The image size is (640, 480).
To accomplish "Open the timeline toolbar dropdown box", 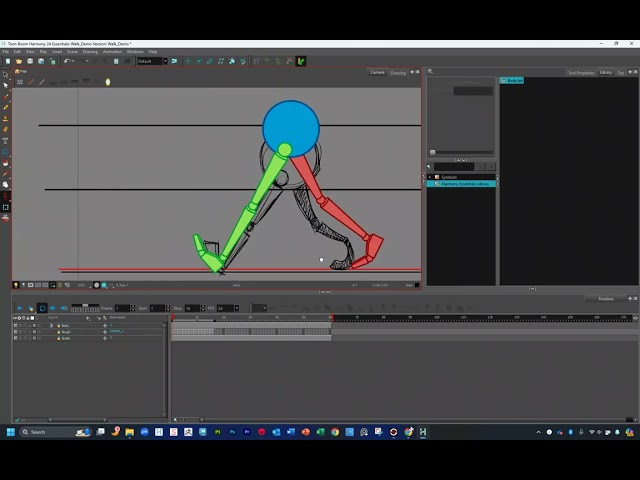I will pyautogui.click(x=259, y=308).
